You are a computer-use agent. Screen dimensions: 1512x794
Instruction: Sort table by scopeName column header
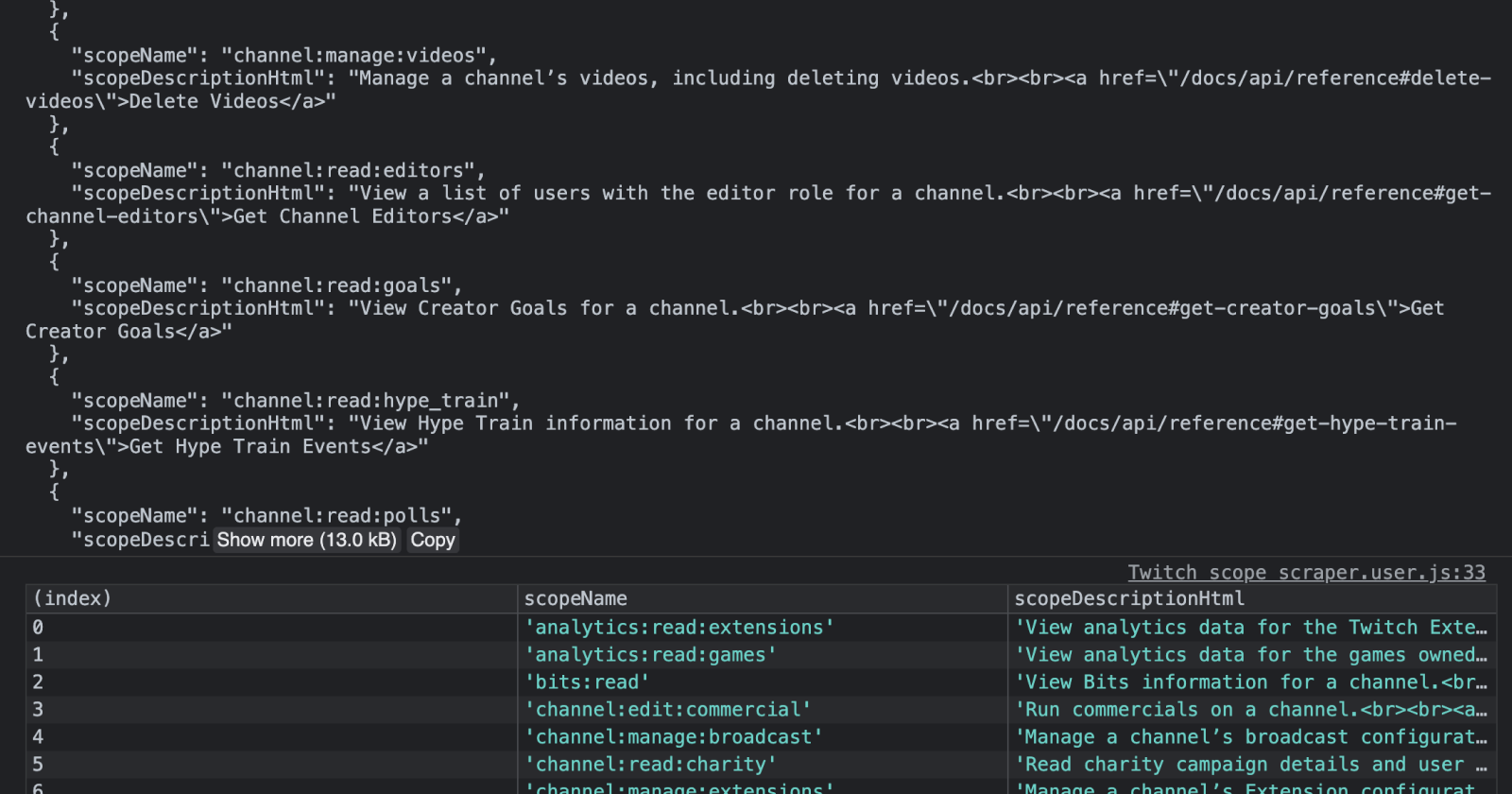click(763, 598)
